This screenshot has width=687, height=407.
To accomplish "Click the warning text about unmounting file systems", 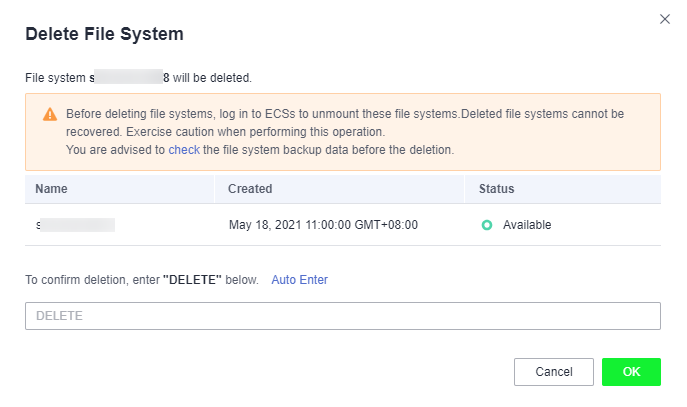I will click(262, 114).
